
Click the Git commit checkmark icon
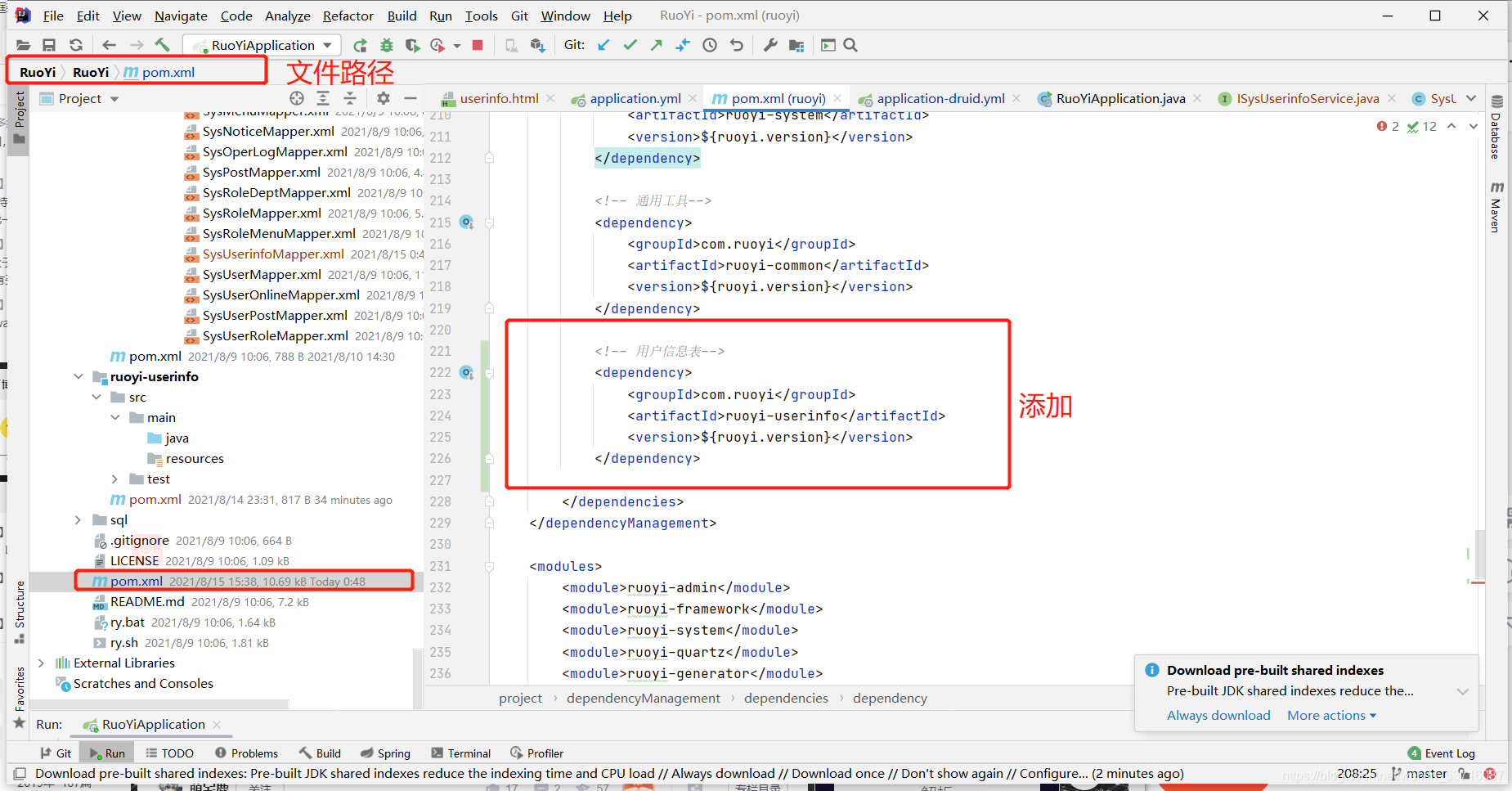(630, 46)
